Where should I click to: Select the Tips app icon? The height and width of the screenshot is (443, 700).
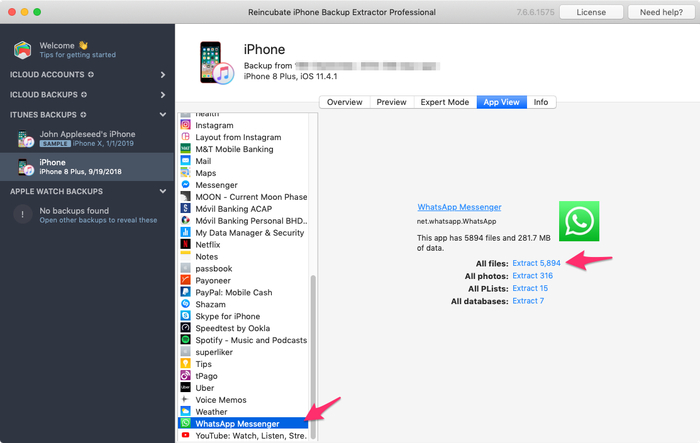coord(185,364)
